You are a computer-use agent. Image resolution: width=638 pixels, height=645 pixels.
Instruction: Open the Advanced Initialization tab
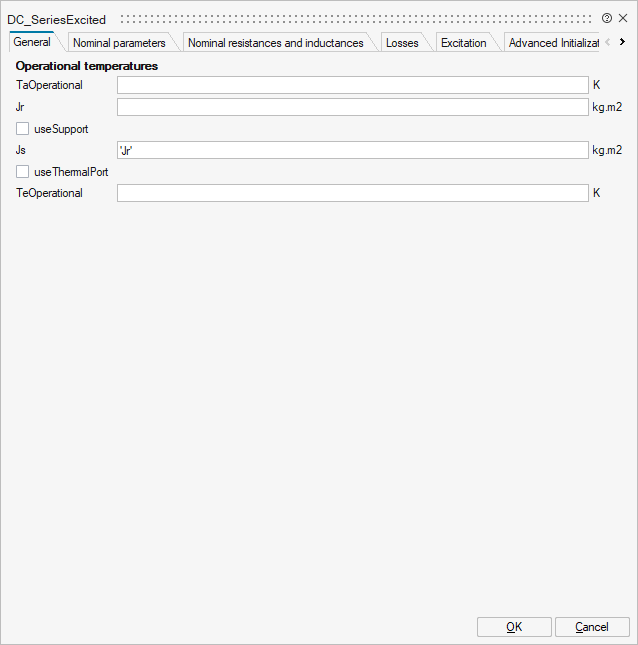[x=552, y=43]
